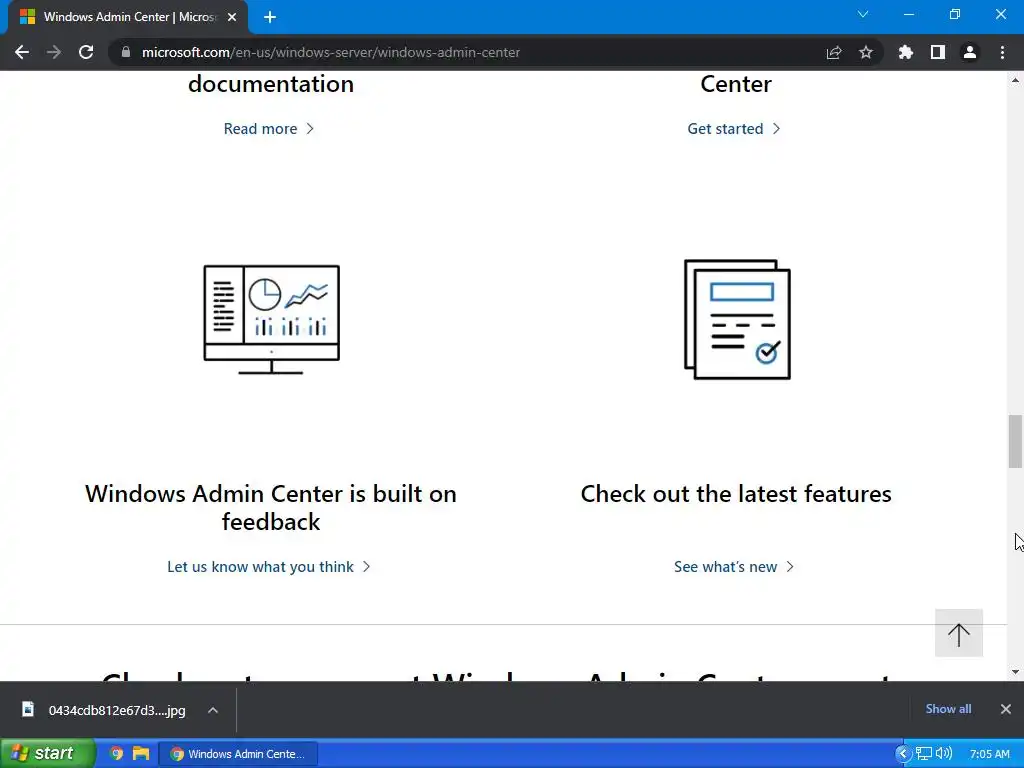
Task: Open the Extensions puzzle icon
Action: pos(906,52)
